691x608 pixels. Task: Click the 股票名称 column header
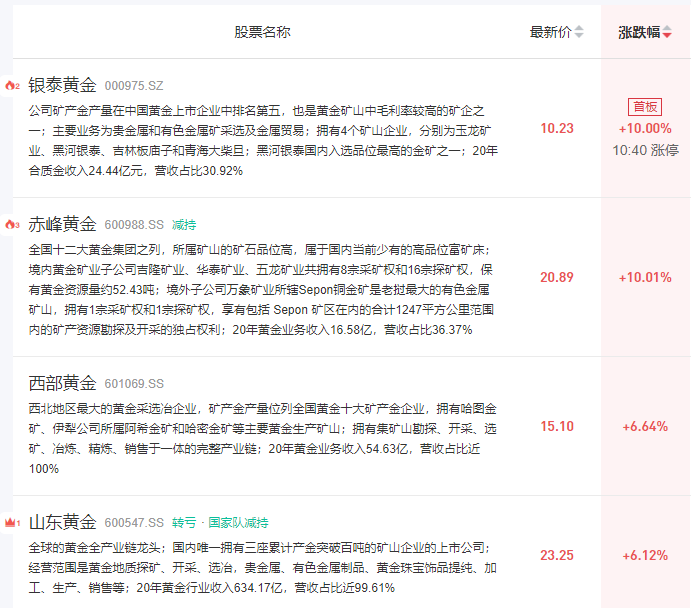click(262, 32)
